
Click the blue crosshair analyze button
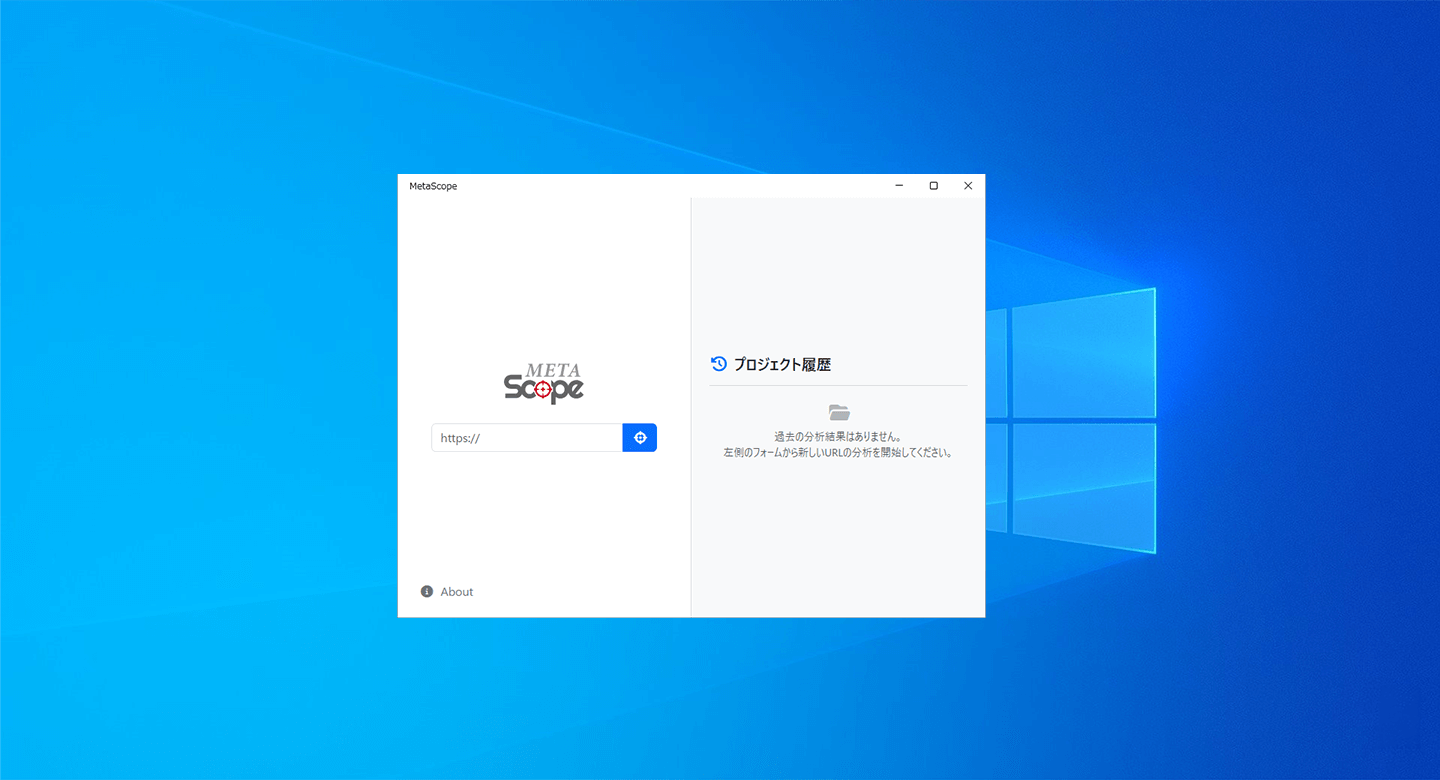640,438
